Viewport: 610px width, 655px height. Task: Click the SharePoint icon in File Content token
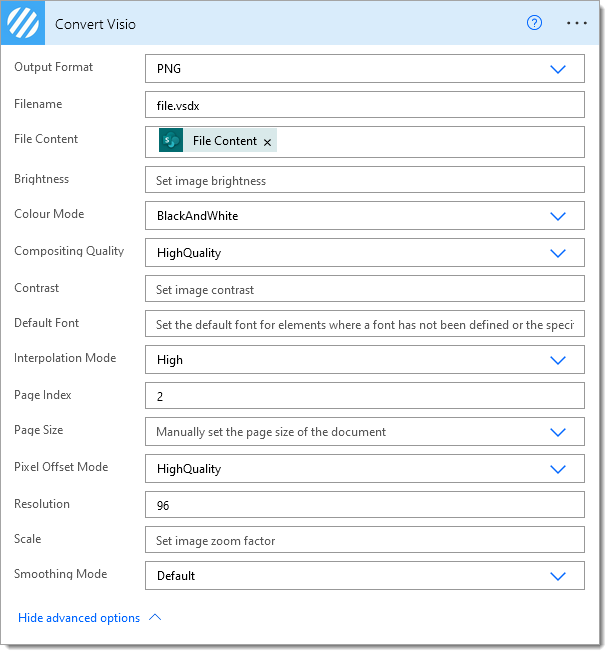coord(171,140)
